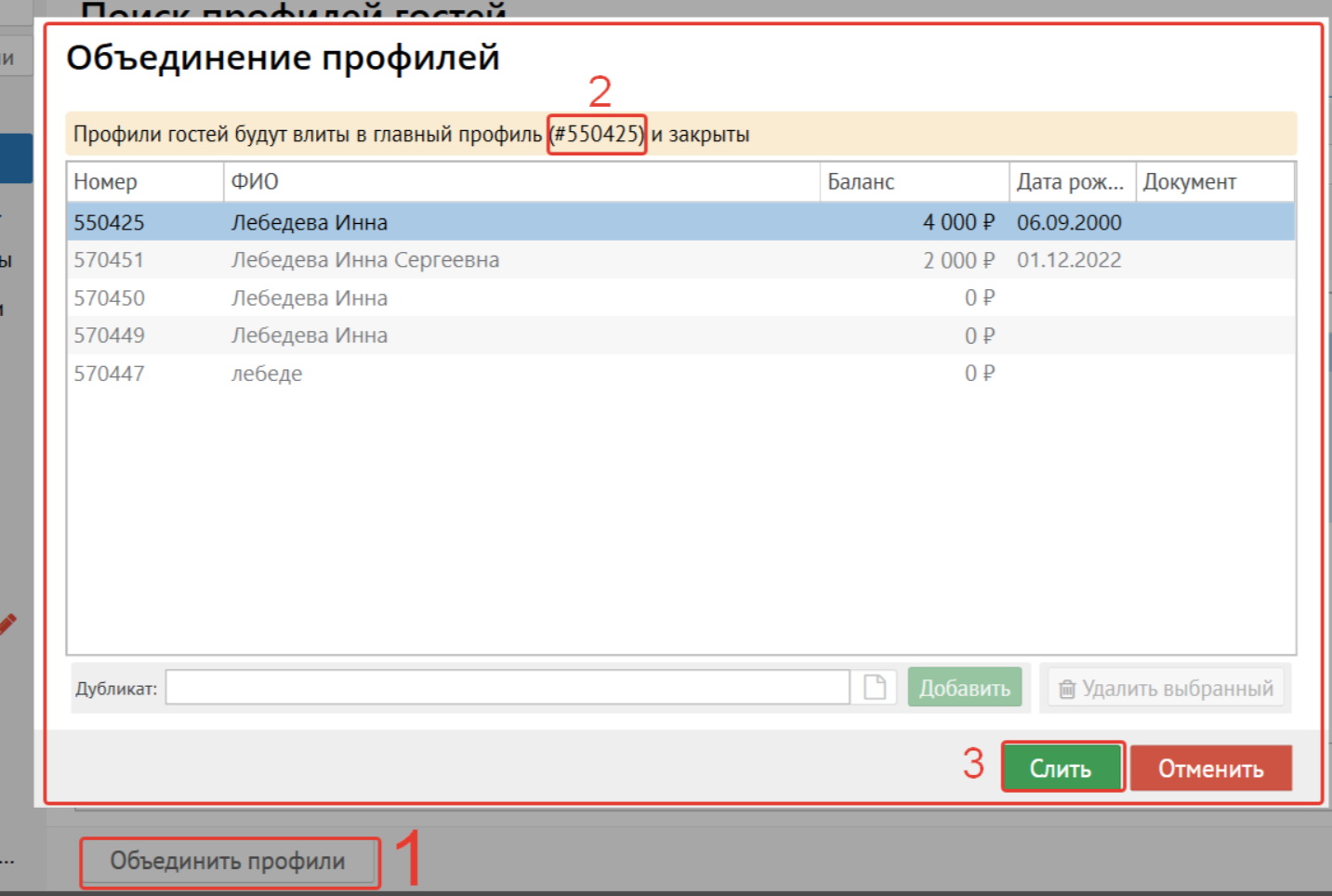
Task: Click the main profile number #550425 in banner
Action: pyautogui.click(x=597, y=135)
